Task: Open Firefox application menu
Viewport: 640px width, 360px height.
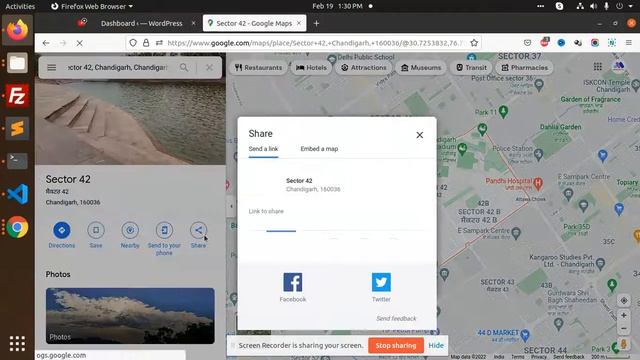Action: coord(629,42)
